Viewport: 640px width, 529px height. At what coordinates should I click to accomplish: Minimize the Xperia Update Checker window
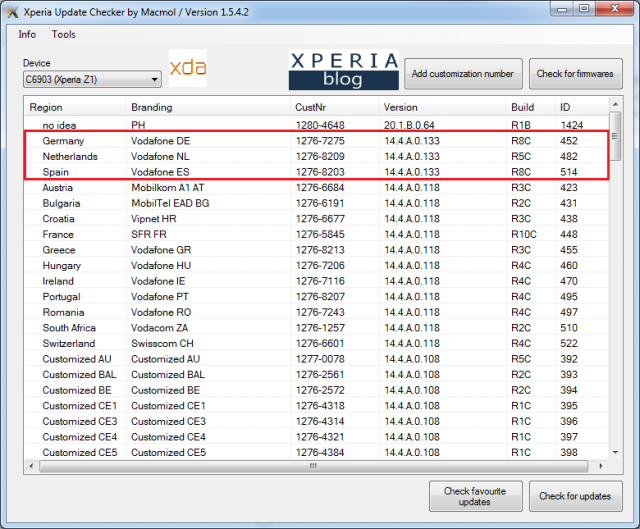(562, 9)
